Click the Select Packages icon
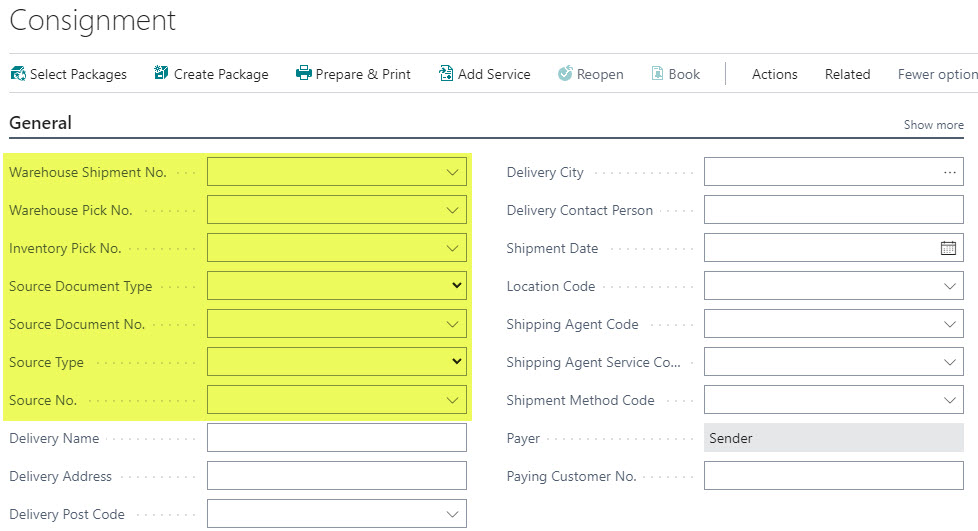Image resolution: width=978 pixels, height=531 pixels. click(x=18, y=74)
